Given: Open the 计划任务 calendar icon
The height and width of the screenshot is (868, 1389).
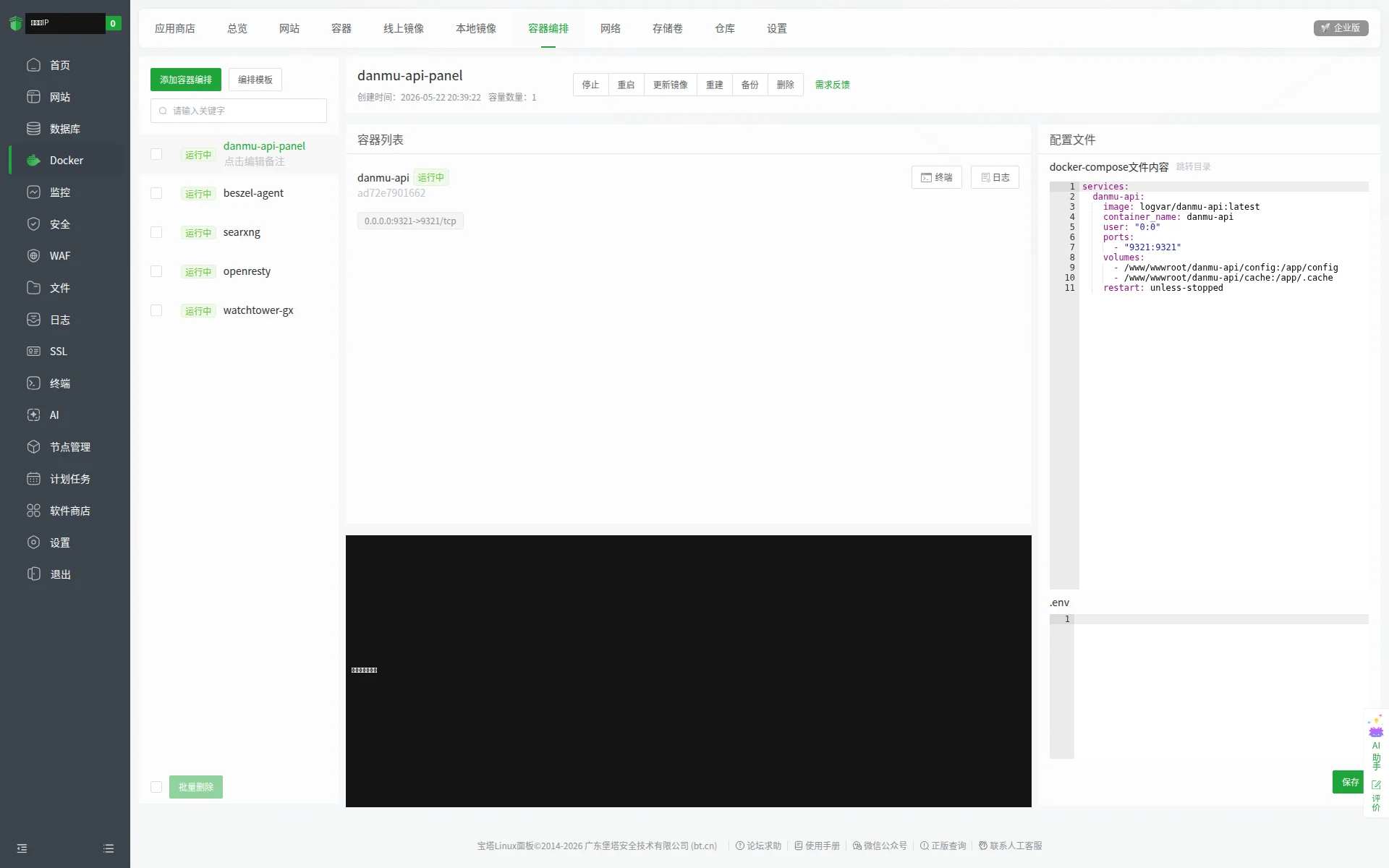Looking at the screenshot, I should point(33,479).
